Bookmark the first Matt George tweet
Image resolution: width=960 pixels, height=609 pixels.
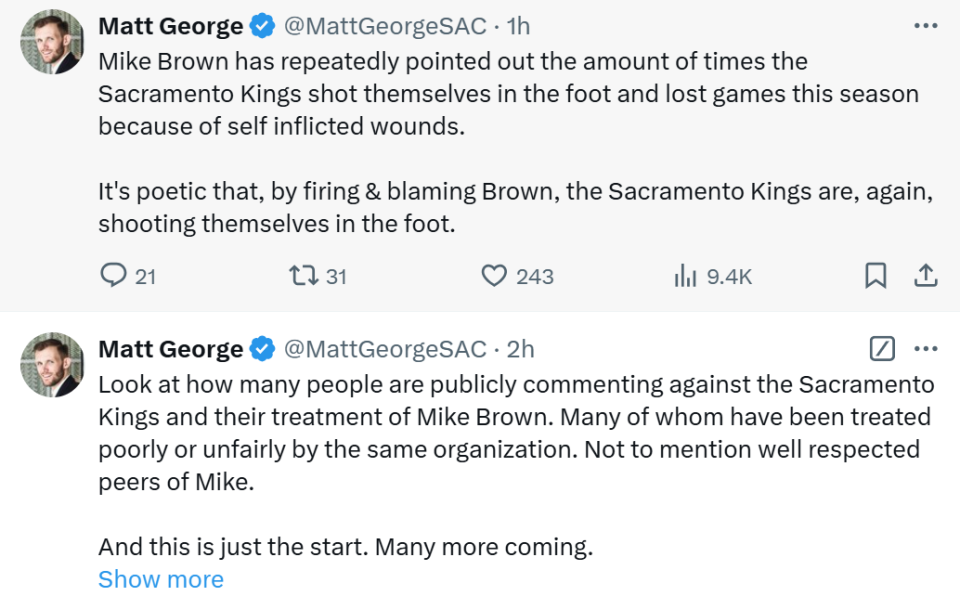pyautogui.click(x=876, y=275)
